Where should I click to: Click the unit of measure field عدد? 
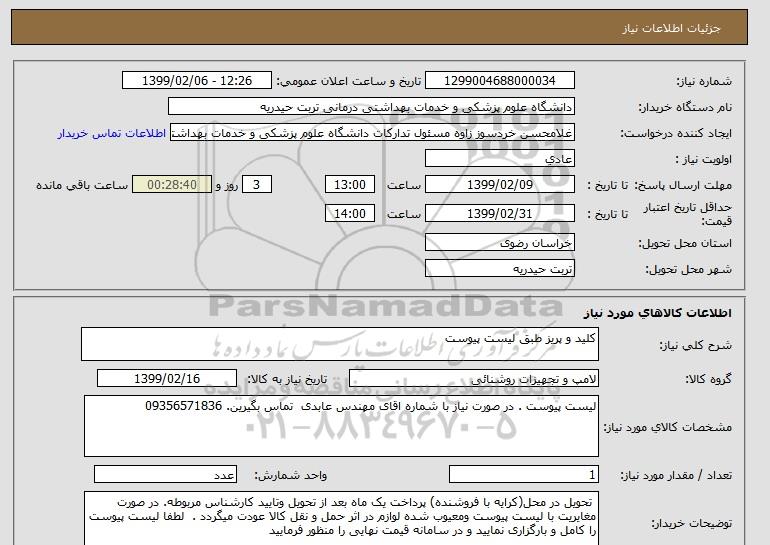165,475
